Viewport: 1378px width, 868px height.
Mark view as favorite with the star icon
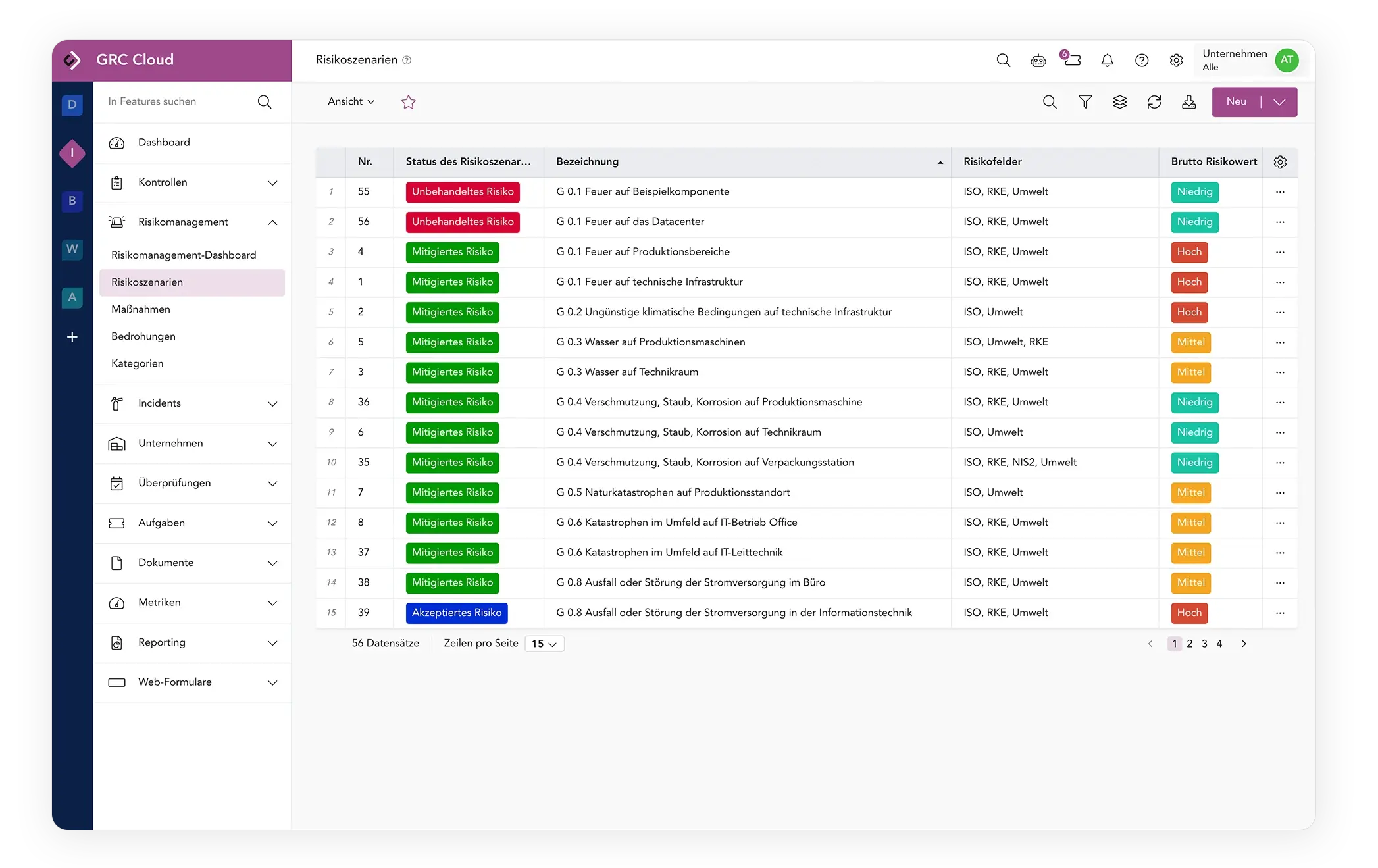pyautogui.click(x=409, y=102)
